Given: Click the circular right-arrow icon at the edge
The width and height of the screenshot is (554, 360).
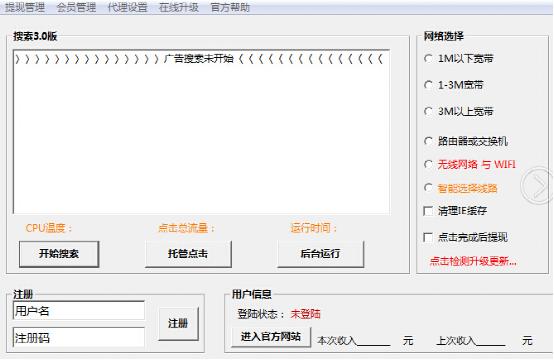Looking at the screenshot, I should tap(538, 185).
